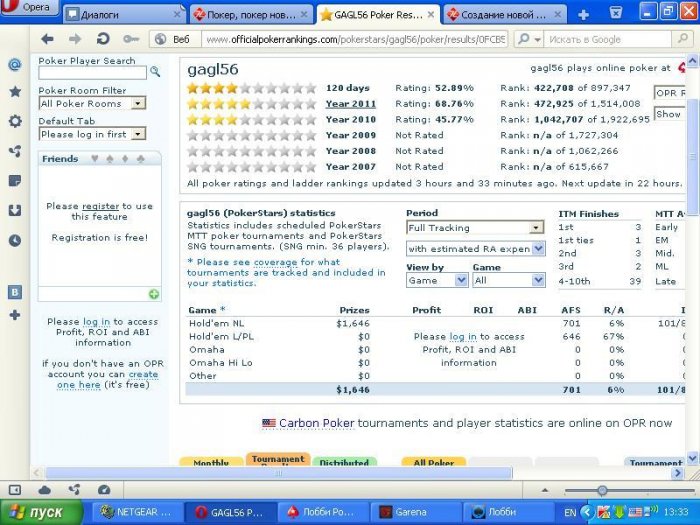Open the VKontakte B panel in sidebar
The height and width of the screenshot is (525, 700).
click(15, 292)
